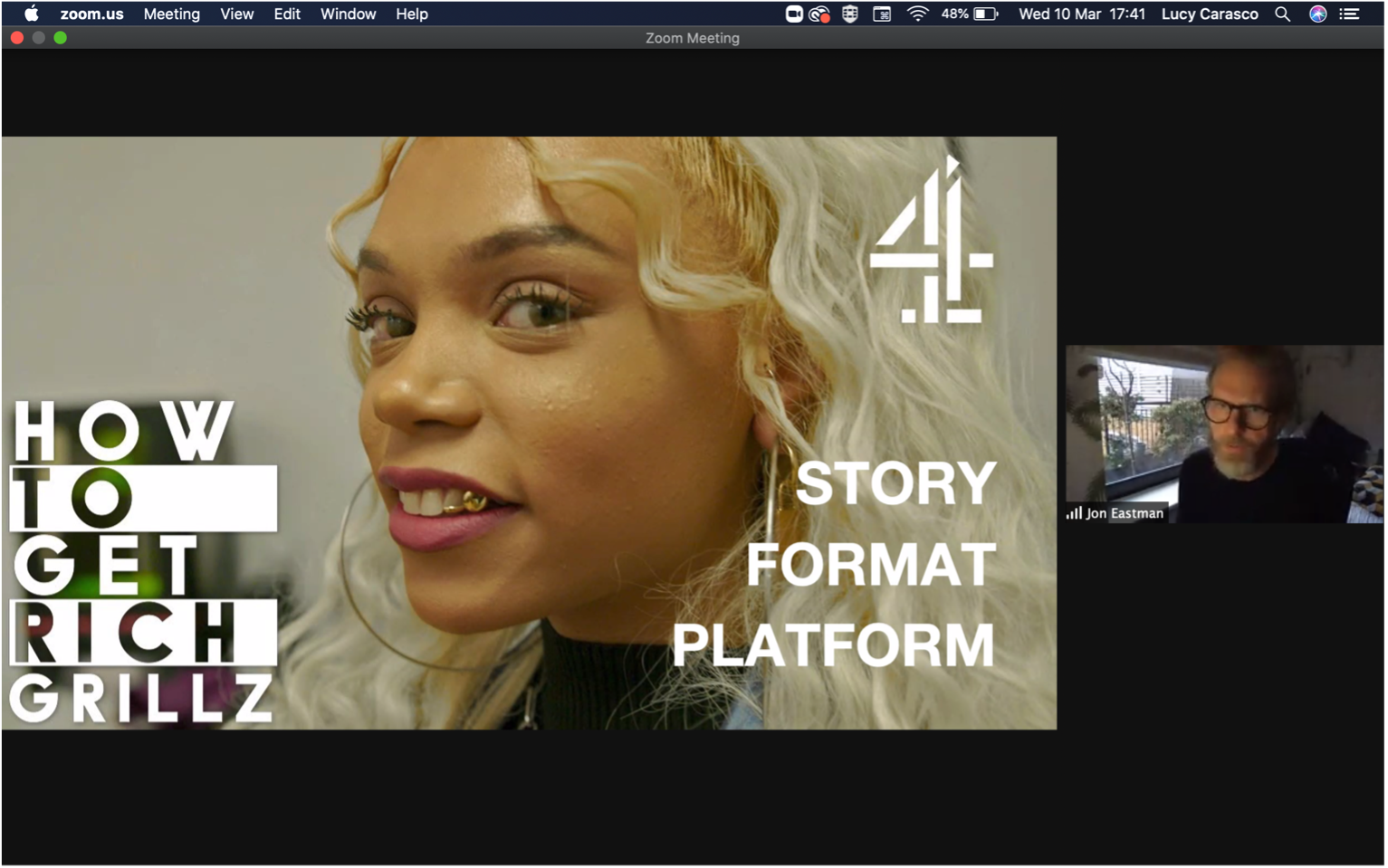Screen dimensions: 1388x868
Task: Click the GRILLZ title text on slide
Action: click(x=141, y=698)
